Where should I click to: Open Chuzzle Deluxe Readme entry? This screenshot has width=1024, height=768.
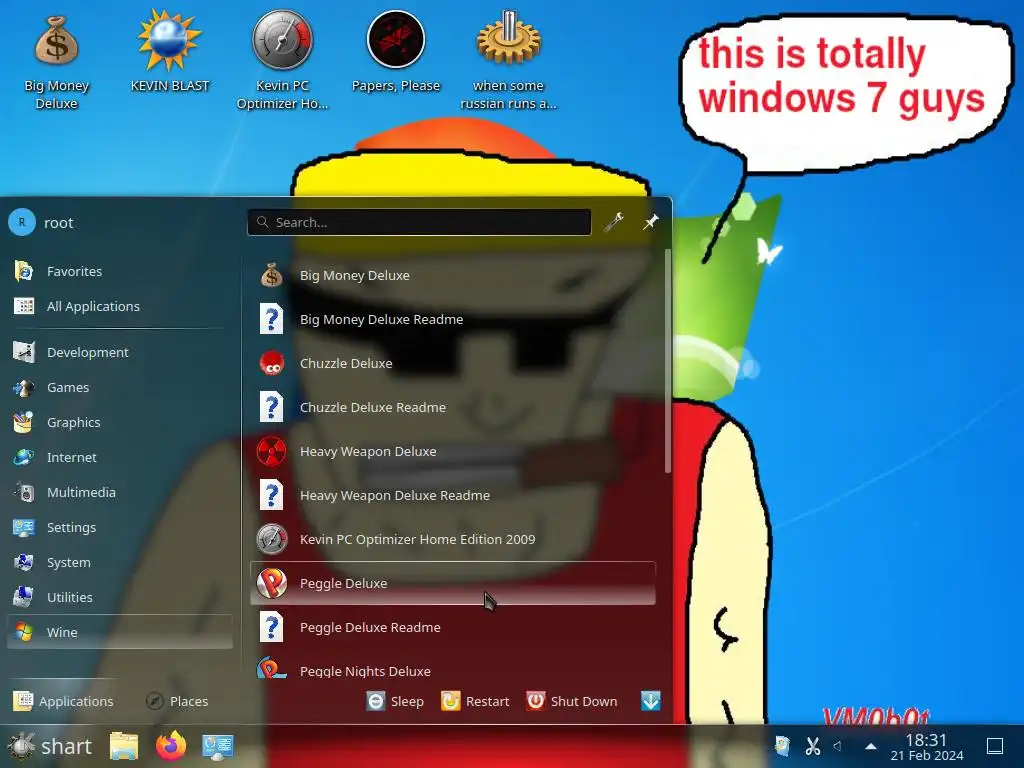tap(453, 408)
